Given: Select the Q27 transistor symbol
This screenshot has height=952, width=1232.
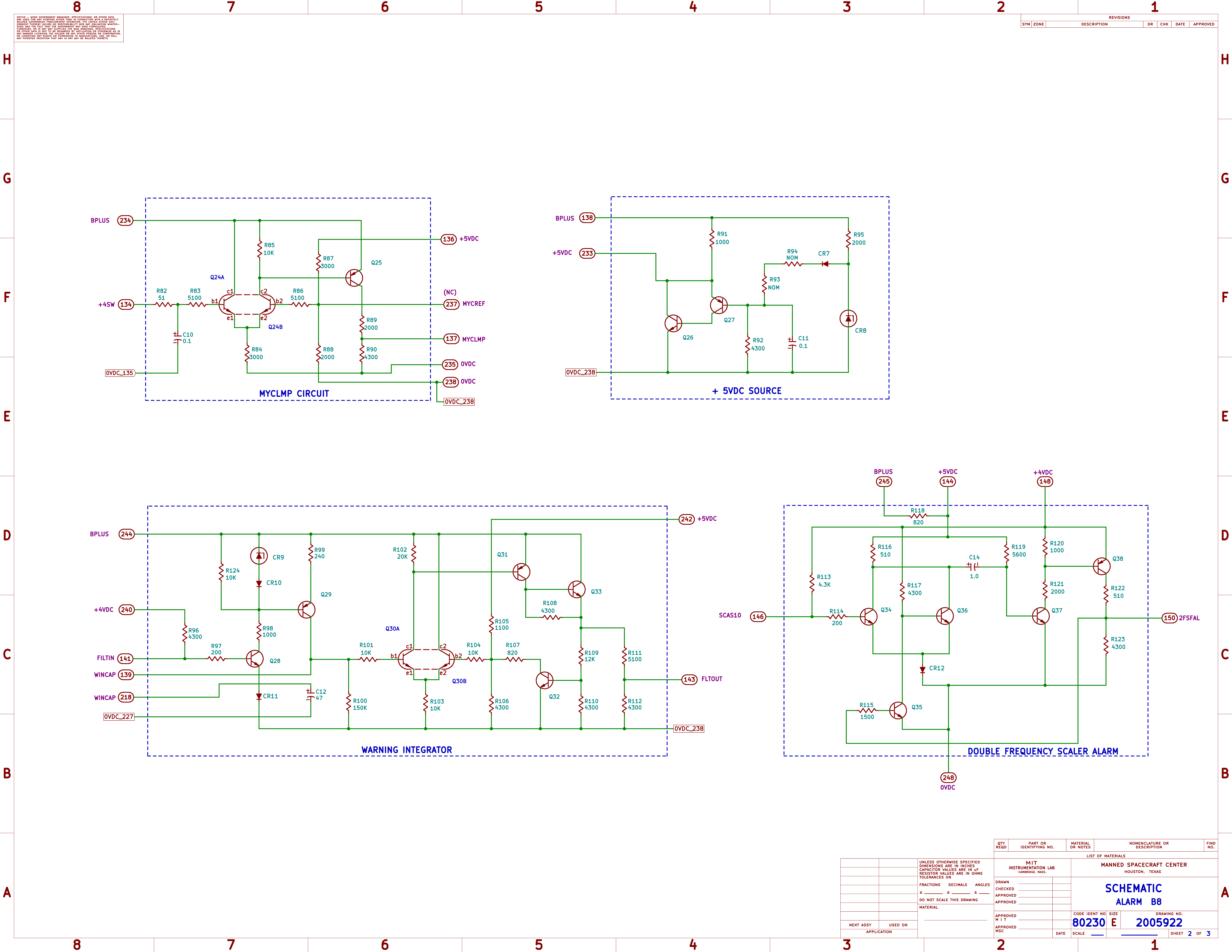Looking at the screenshot, I should pos(719,305).
